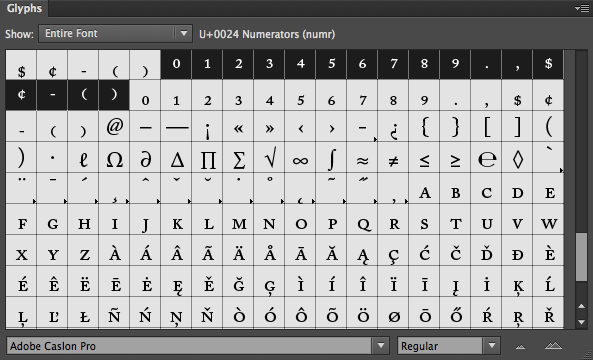Select the Ą A-ogonek glyph
The image size is (593, 360).
pos(362,250)
